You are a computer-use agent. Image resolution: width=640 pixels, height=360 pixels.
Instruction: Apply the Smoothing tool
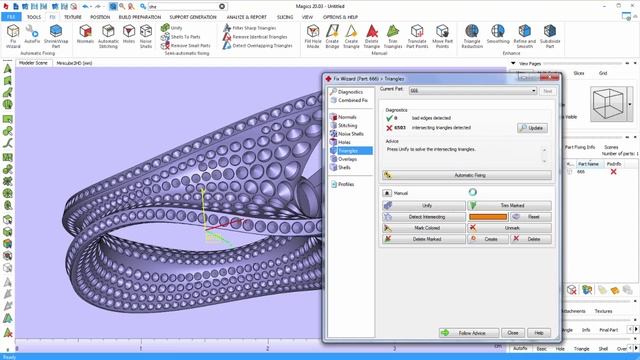pyautogui.click(x=498, y=34)
